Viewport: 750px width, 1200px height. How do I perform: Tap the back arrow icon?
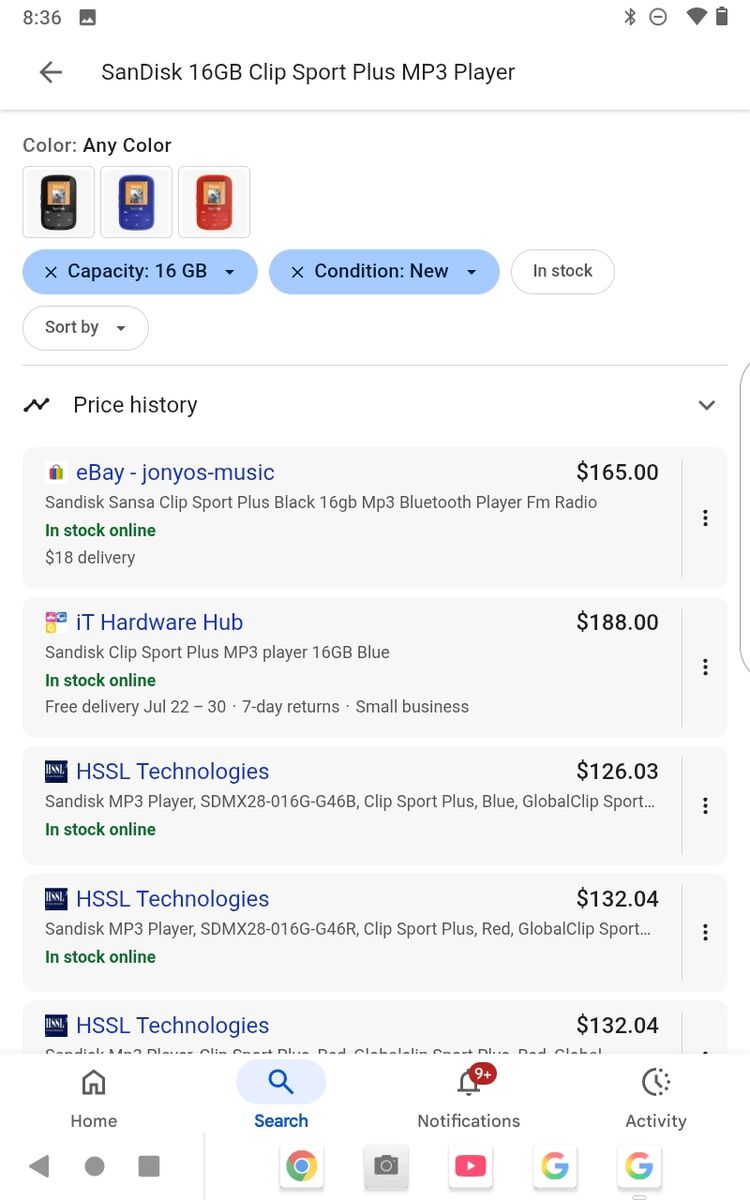click(50, 72)
